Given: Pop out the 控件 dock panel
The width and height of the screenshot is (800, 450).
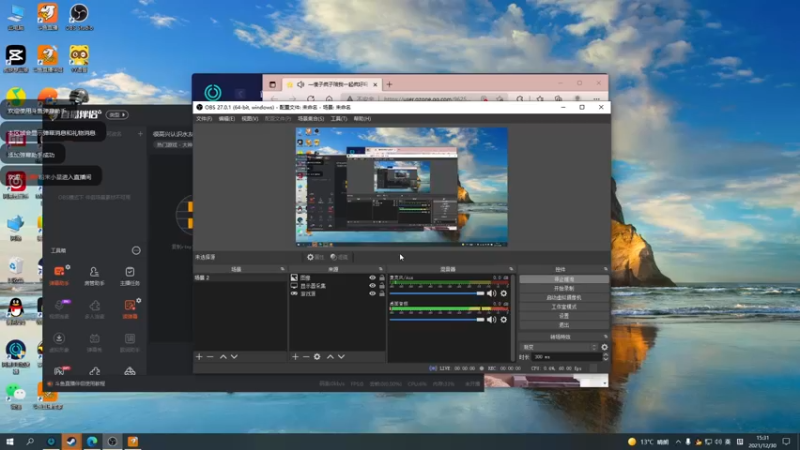Looking at the screenshot, I should click(606, 269).
